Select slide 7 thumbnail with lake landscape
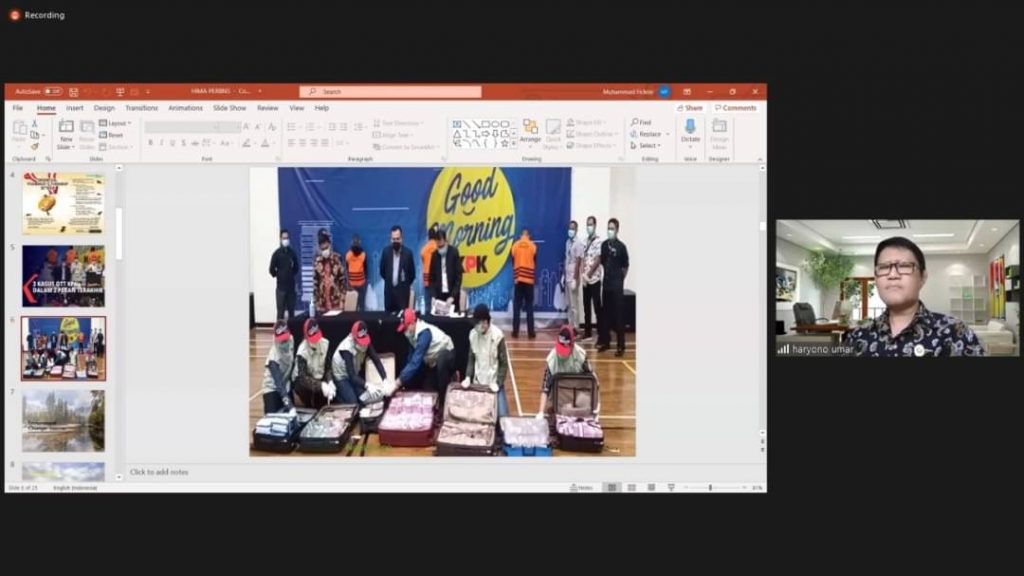Screen dimensions: 1024x576 point(63,421)
